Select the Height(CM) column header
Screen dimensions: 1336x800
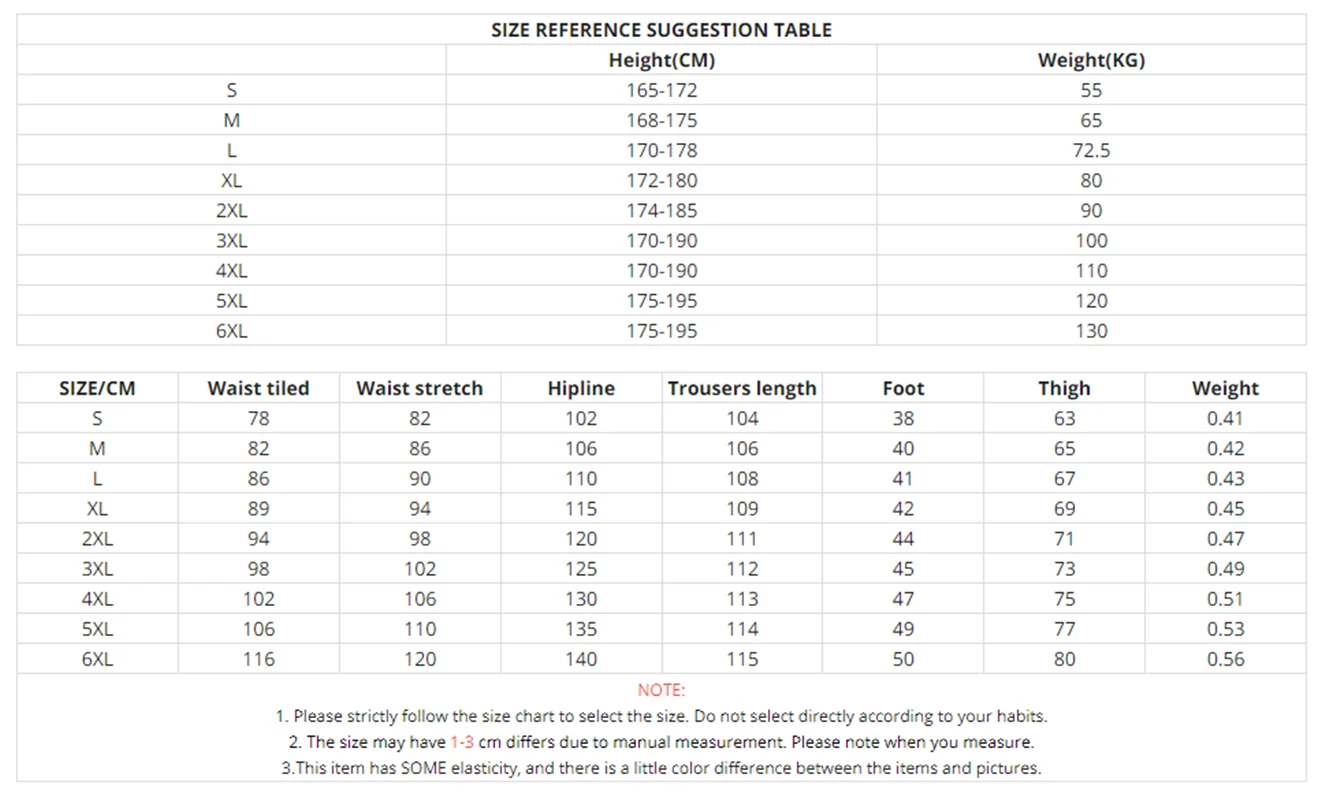[x=661, y=60]
